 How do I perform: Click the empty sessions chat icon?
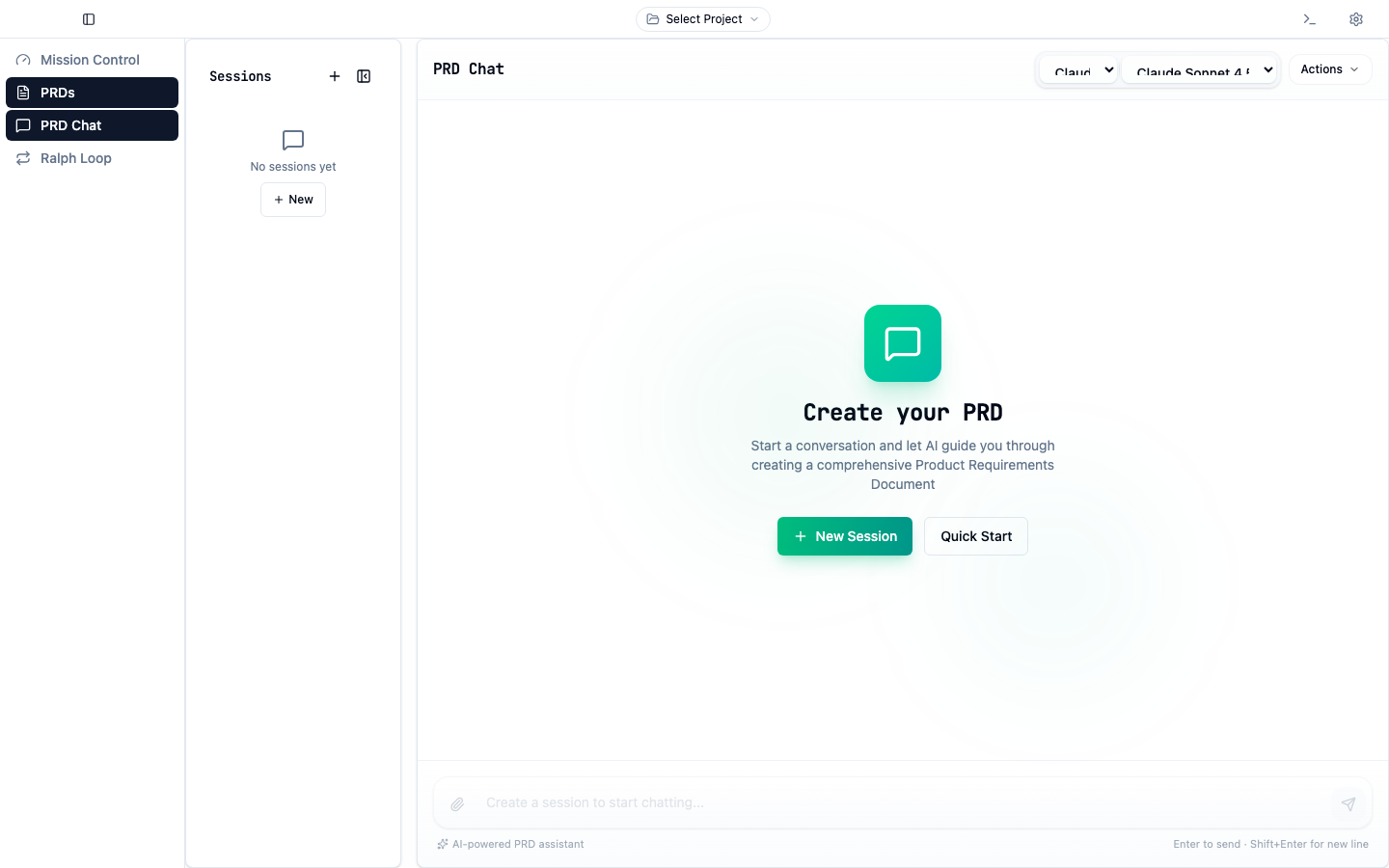[293, 141]
